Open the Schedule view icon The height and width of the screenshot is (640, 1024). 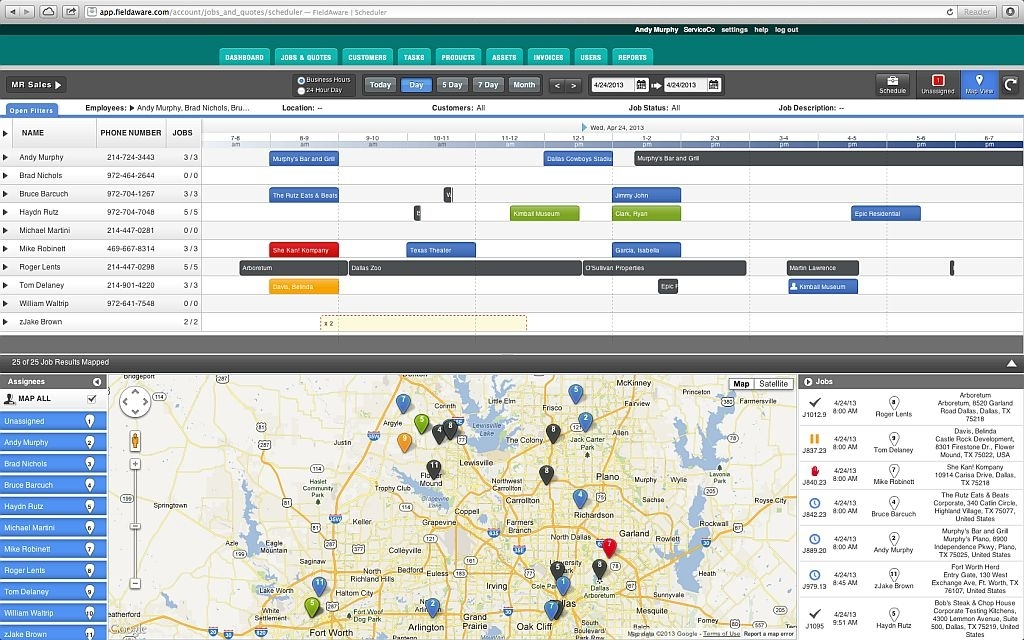892,84
